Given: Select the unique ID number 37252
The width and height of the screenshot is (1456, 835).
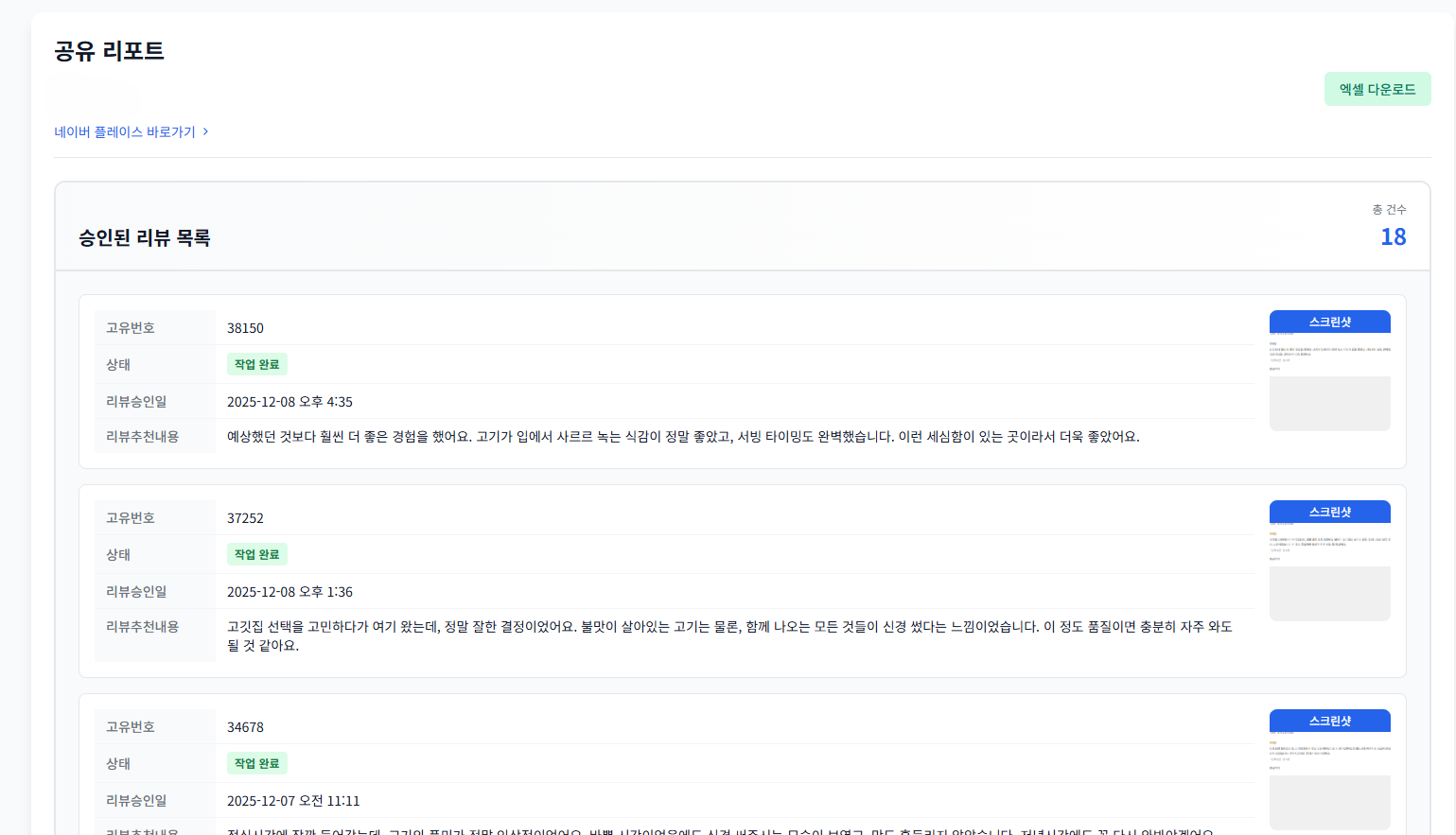Looking at the screenshot, I should (x=245, y=518).
